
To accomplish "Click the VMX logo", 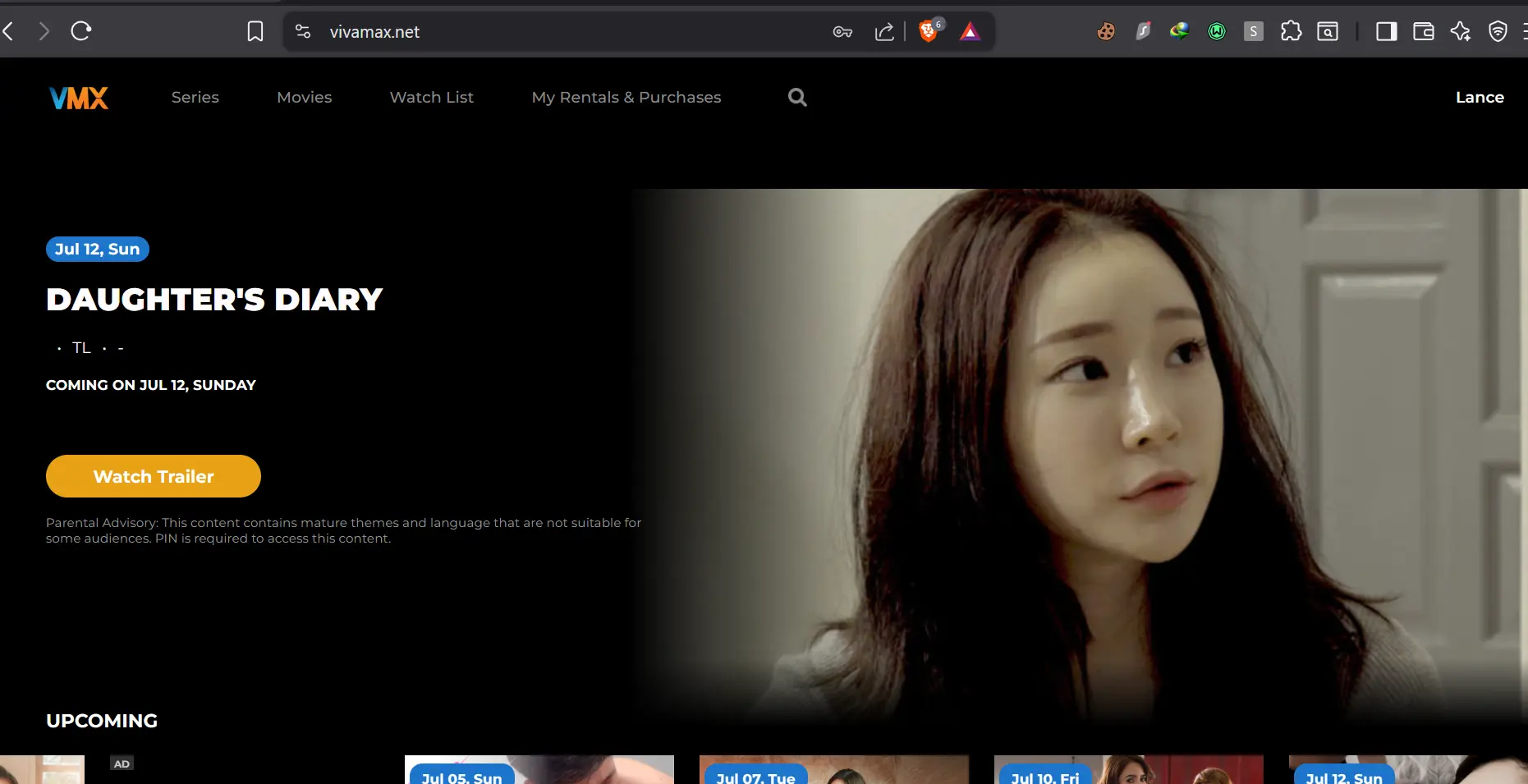I will [79, 99].
